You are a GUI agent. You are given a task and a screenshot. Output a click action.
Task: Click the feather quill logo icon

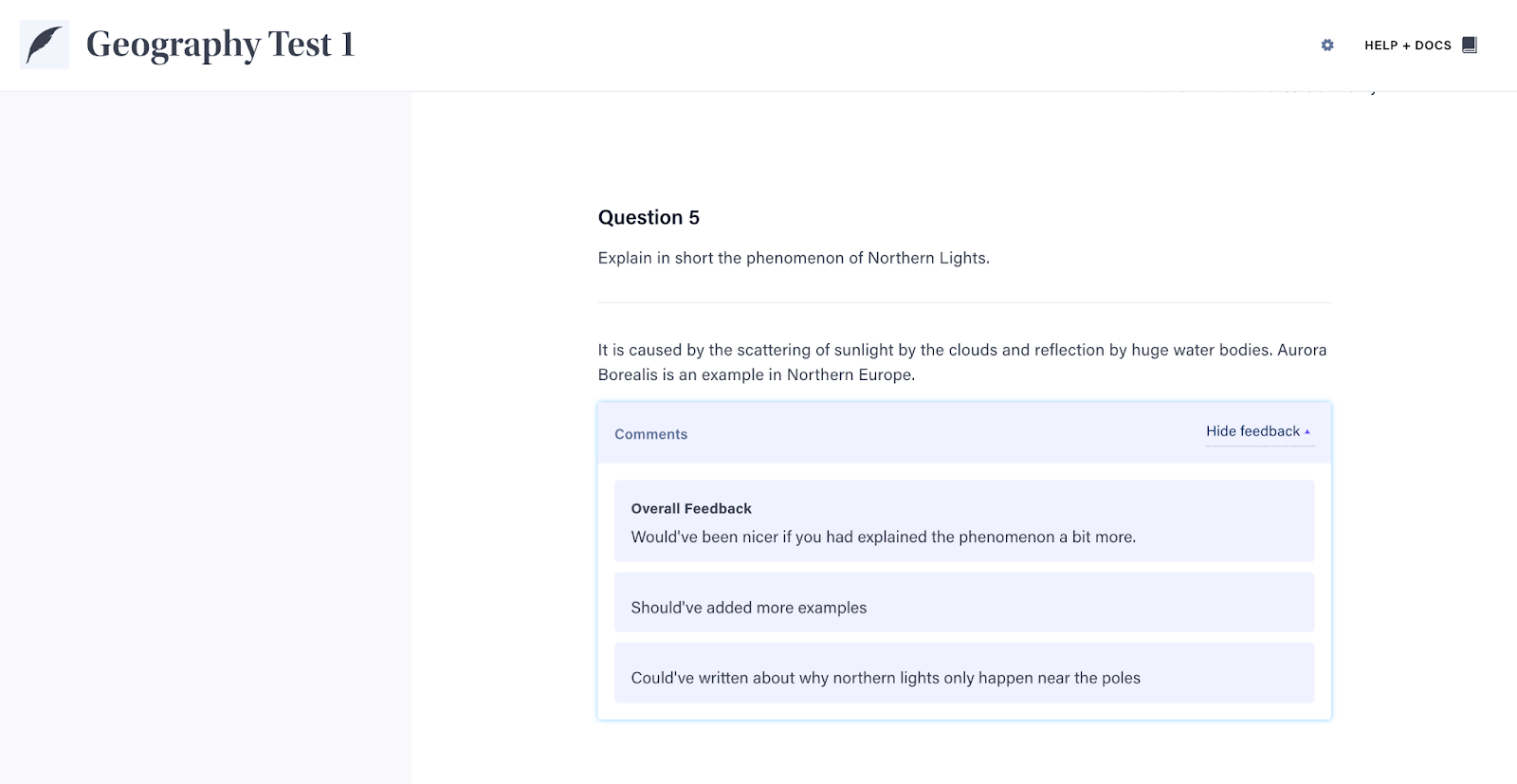(44, 45)
